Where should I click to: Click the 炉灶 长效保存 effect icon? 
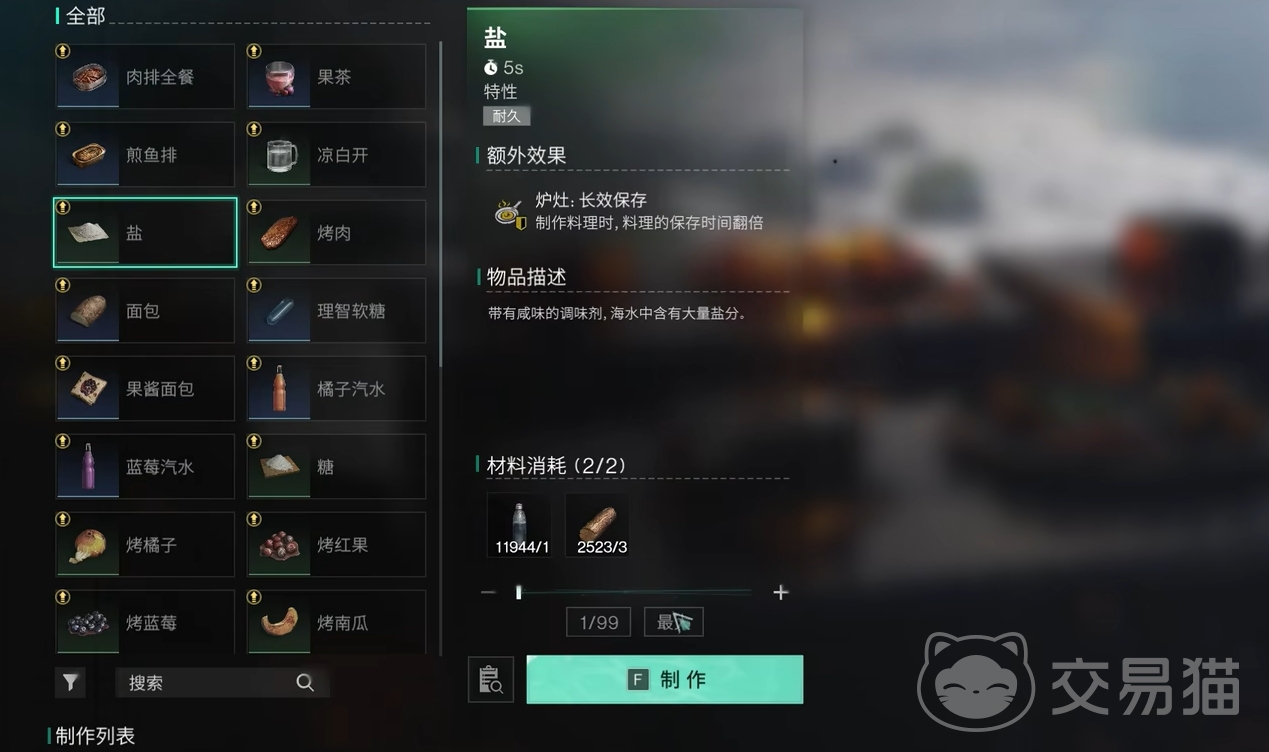[510, 213]
